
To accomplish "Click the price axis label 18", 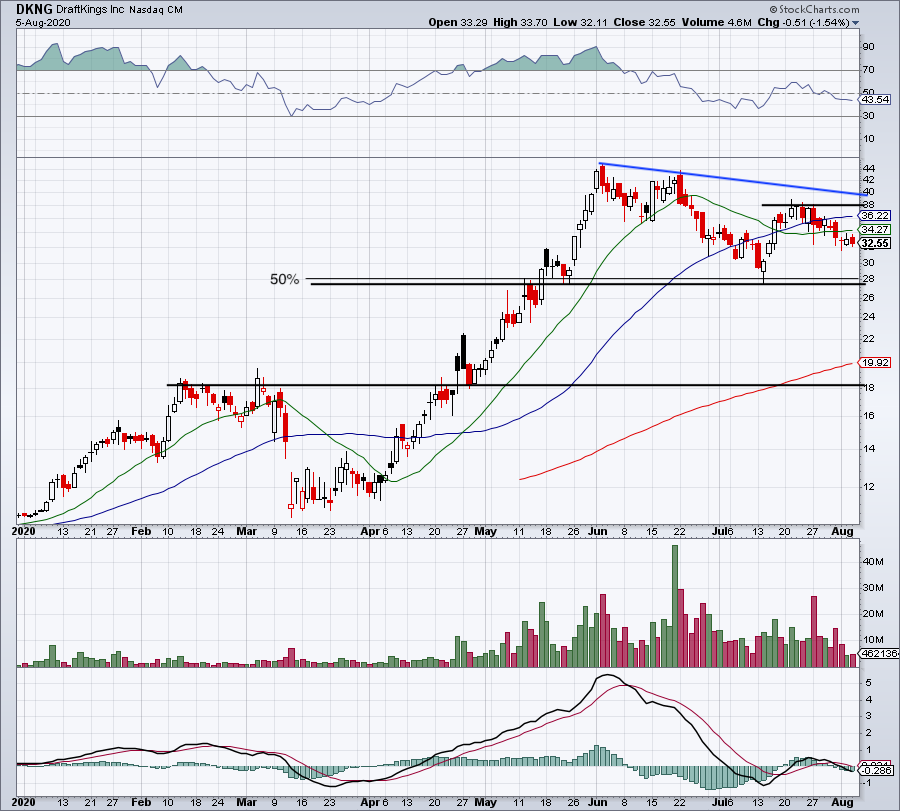I will [868, 388].
